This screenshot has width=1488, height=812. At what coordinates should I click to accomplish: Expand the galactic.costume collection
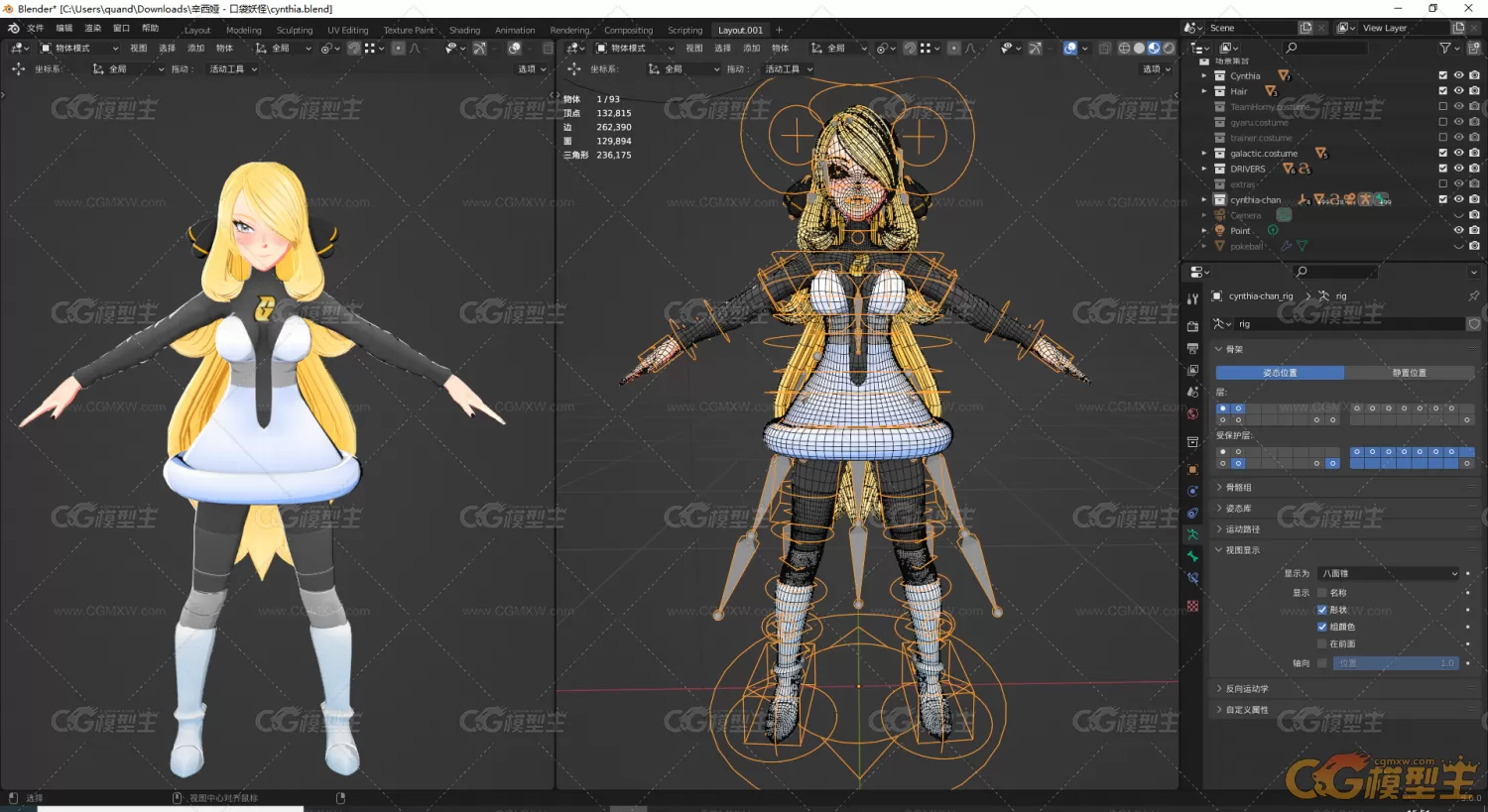1204,154
